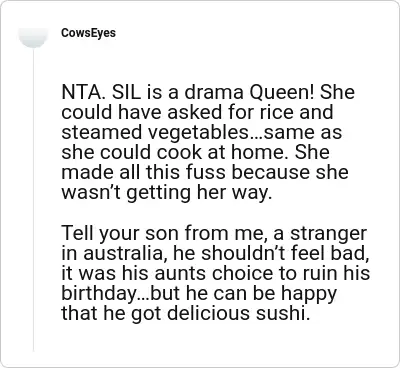This screenshot has height=368, width=400.
Task: Collapse the comment thread via vertical line
Action: coord(33,199)
